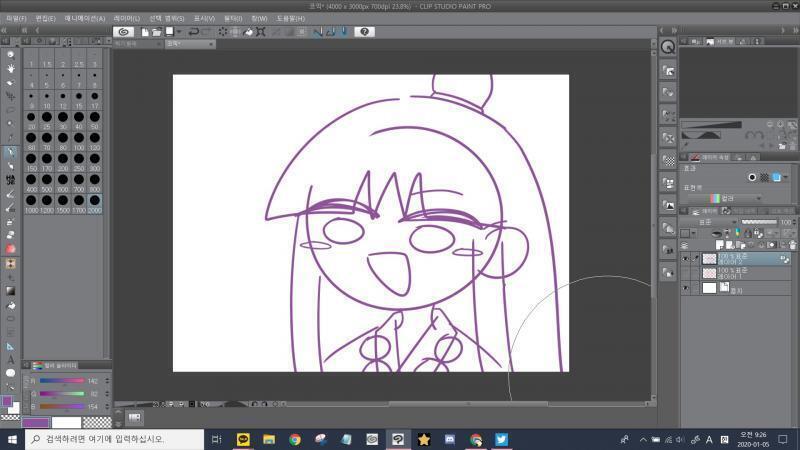Screen dimensions: 800x450
Task: Toggle Snap to Special Ruler
Action: coord(331,32)
